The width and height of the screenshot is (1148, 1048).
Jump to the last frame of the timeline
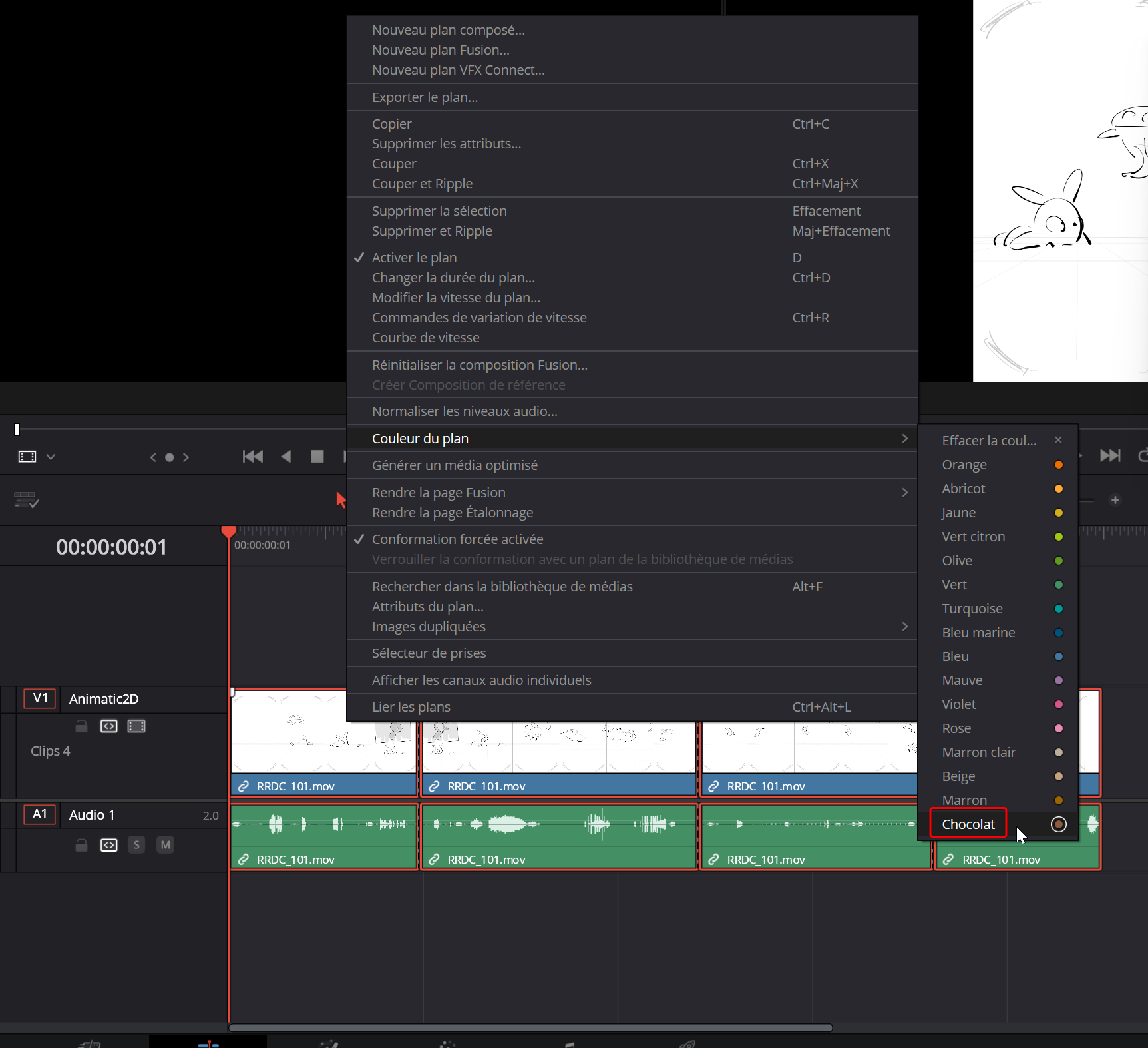(x=1109, y=456)
